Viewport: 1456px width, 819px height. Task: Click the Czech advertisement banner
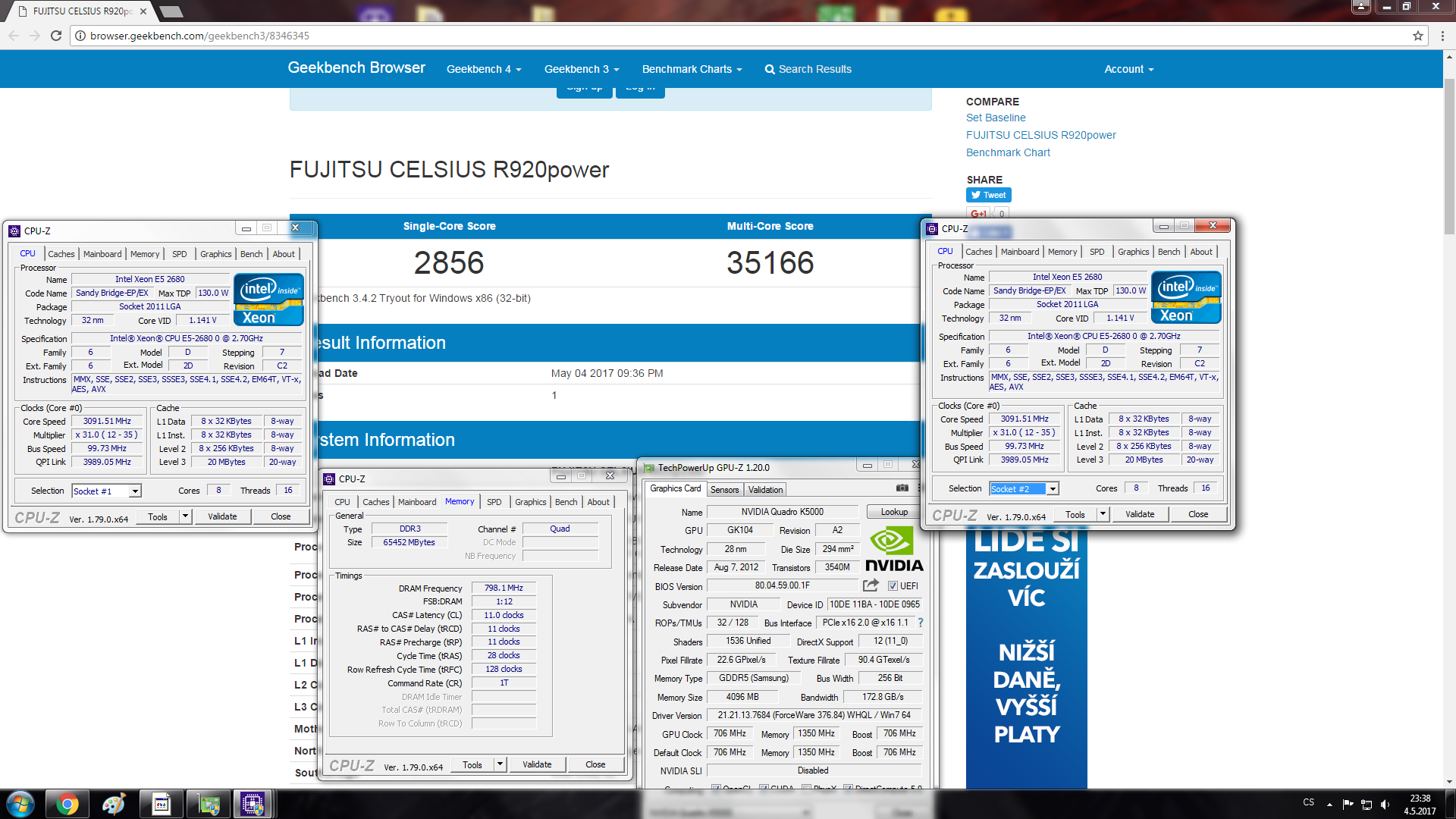pyautogui.click(x=1026, y=658)
